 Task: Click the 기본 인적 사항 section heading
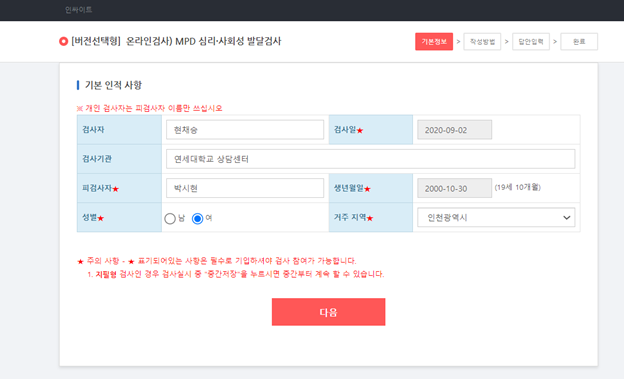[113, 85]
